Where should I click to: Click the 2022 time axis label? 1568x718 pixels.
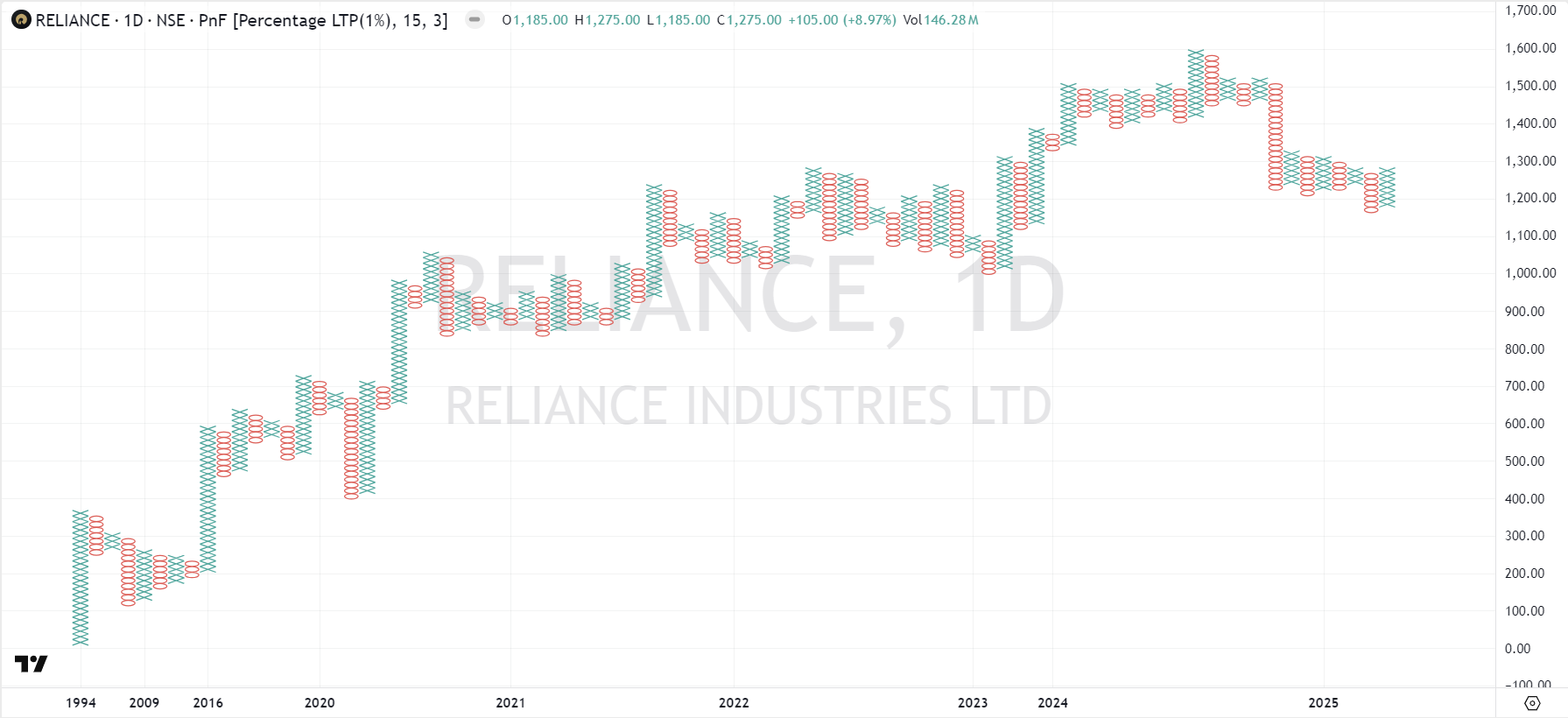[x=734, y=702]
